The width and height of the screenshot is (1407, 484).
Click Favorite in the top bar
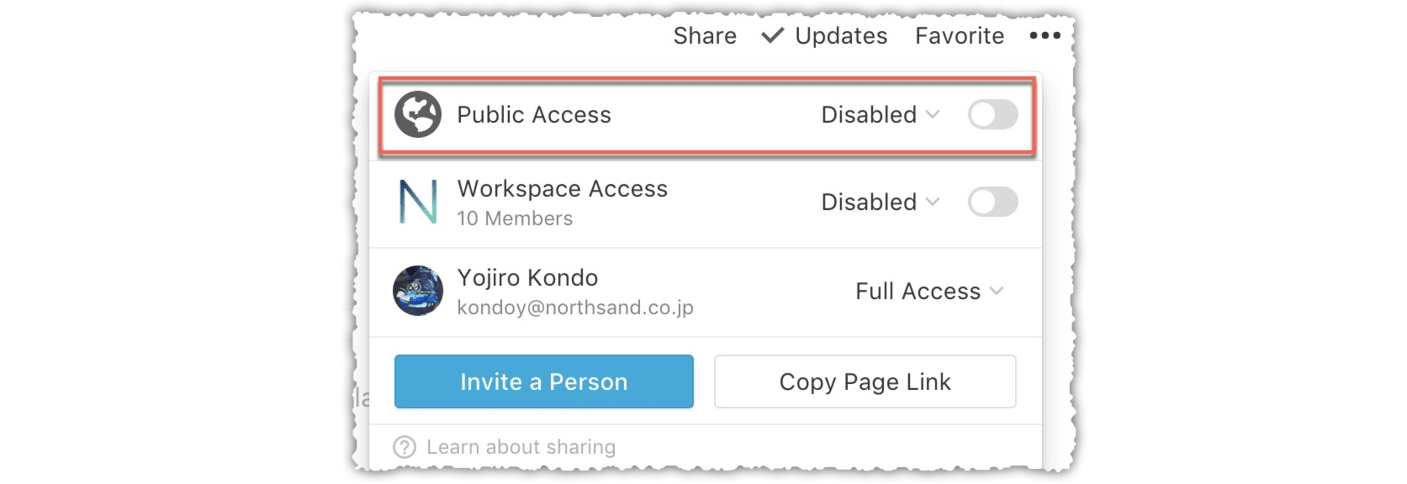coord(960,36)
